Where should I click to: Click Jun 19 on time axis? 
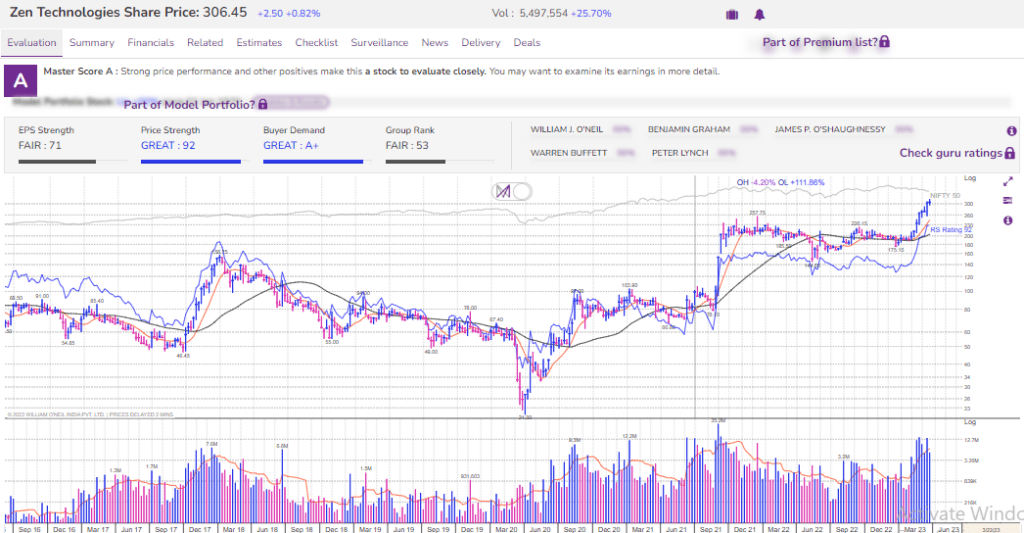404,529
